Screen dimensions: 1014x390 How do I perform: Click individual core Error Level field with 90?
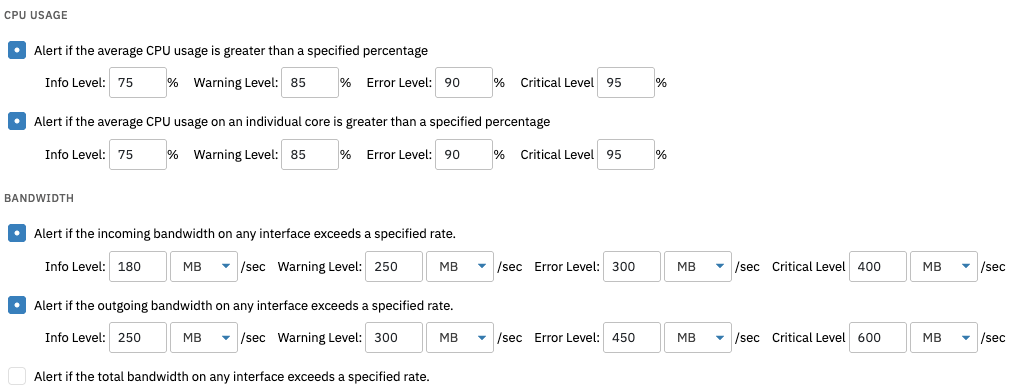point(464,155)
